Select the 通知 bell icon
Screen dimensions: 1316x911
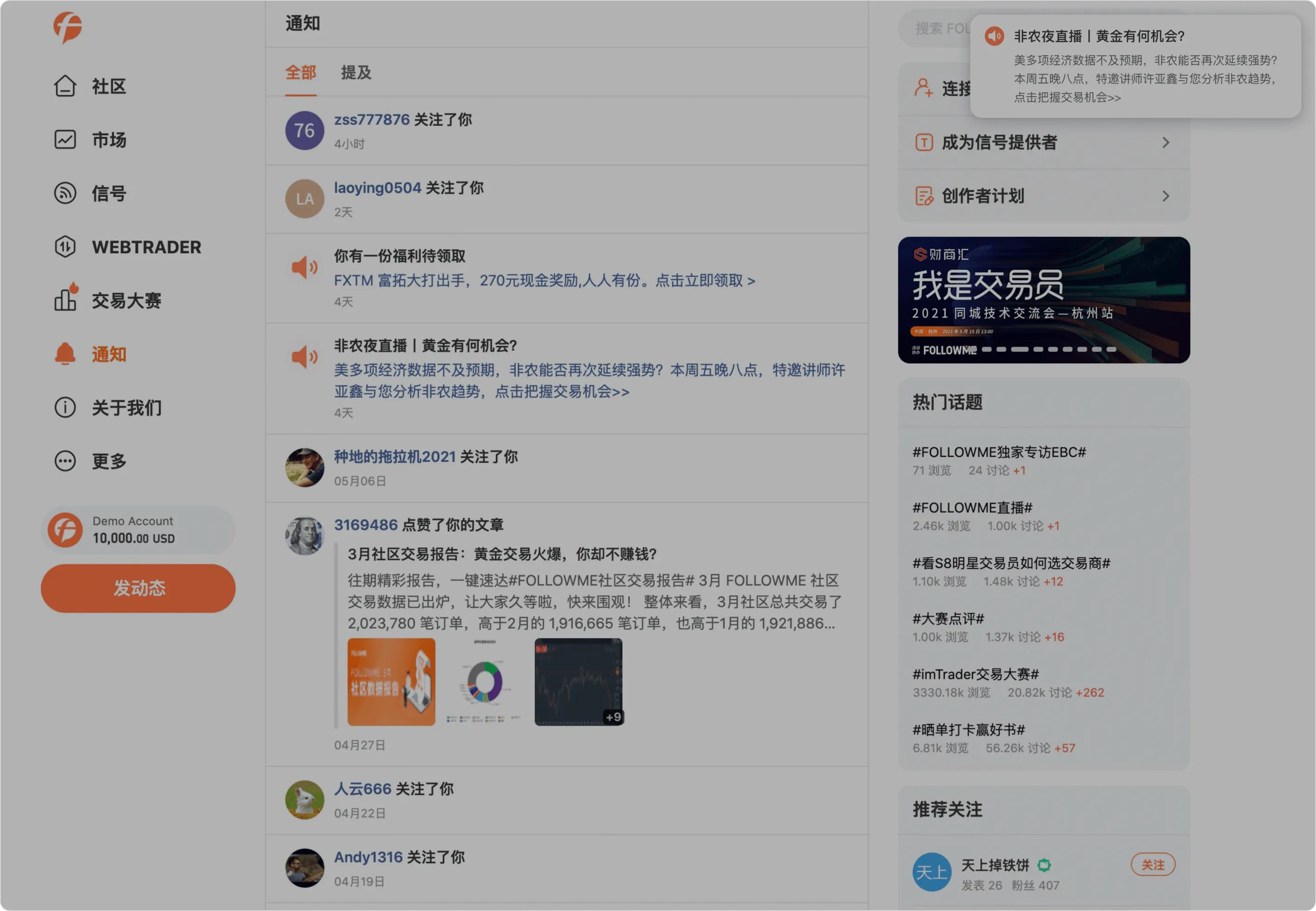65,354
